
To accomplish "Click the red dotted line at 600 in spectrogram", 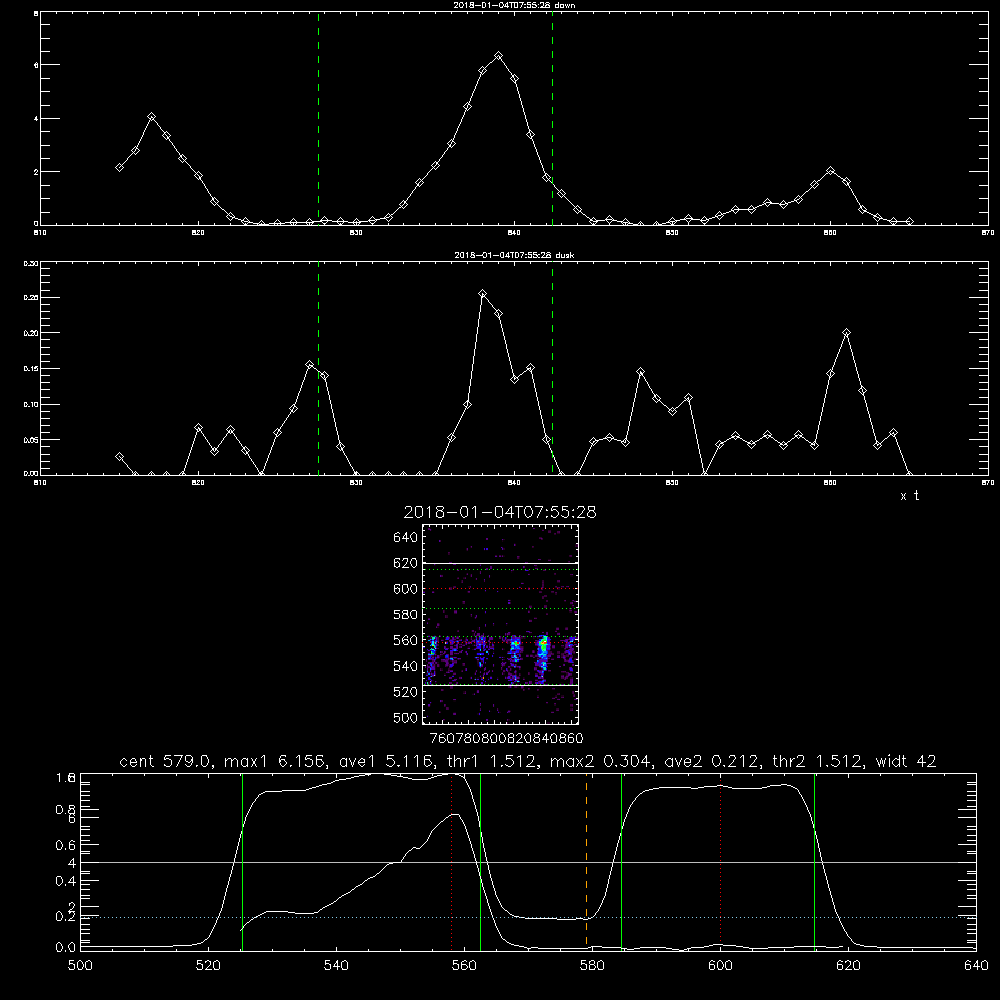I will click(x=501, y=589).
